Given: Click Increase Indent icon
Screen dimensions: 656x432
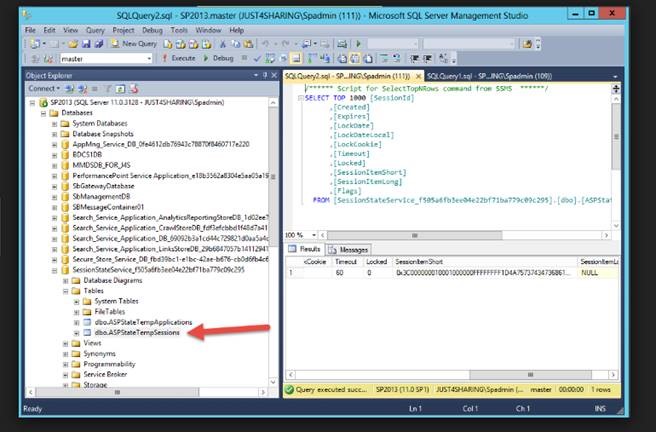Looking at the screenshot, I should 428,59.
